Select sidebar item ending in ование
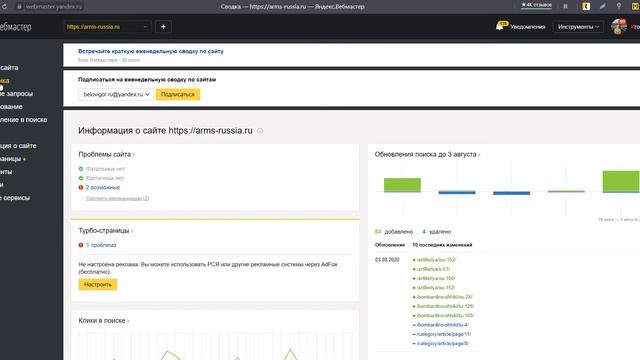 [11, 107]
